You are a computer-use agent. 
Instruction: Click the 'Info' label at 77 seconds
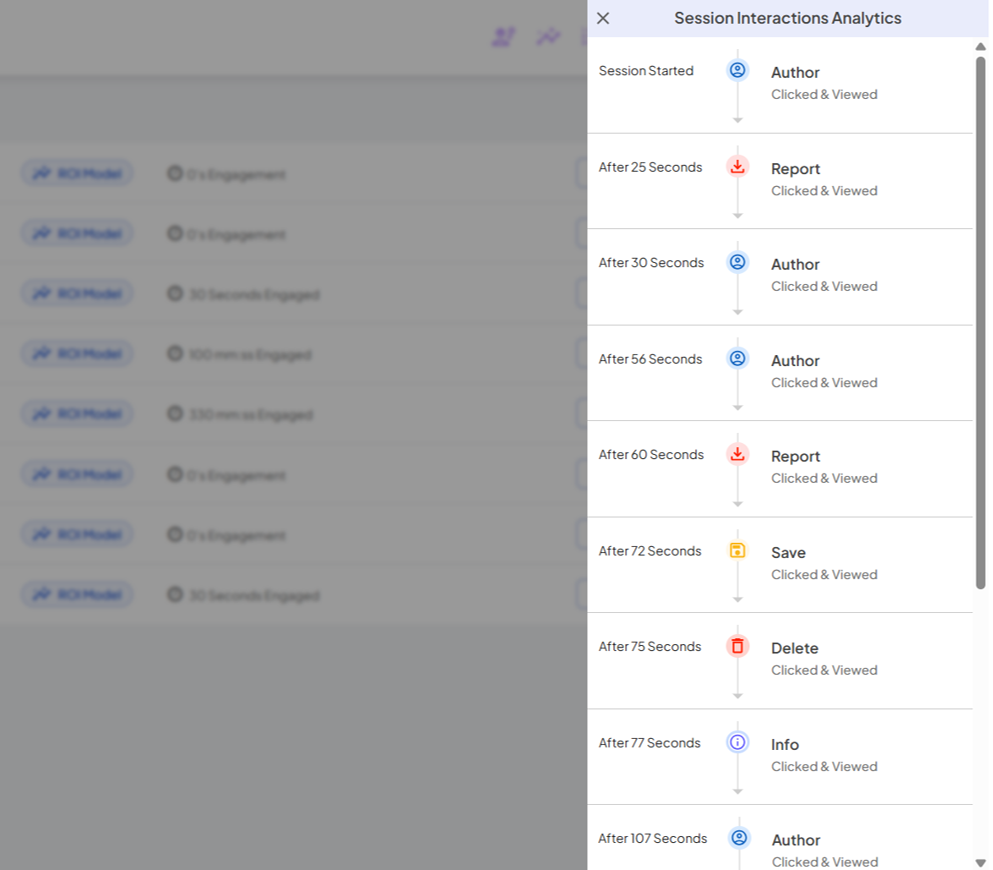pyautogui.click(x=785, y=745)
